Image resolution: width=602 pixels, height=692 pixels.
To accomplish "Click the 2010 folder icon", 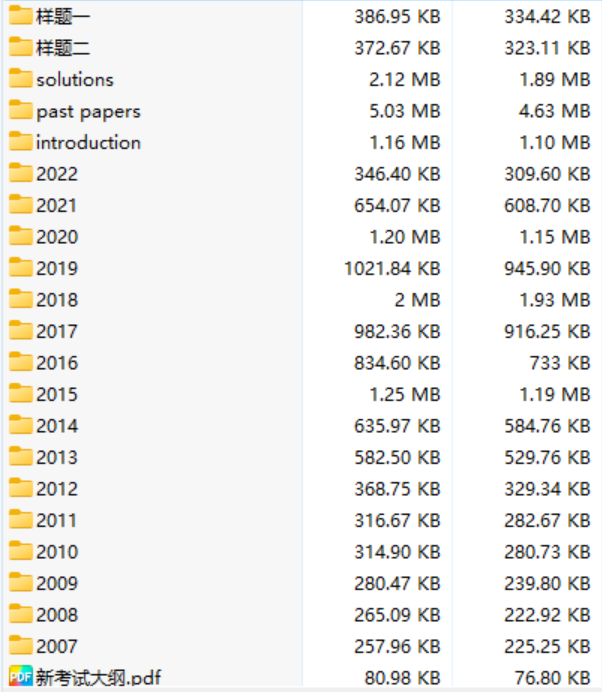I will tap(20, 551).
